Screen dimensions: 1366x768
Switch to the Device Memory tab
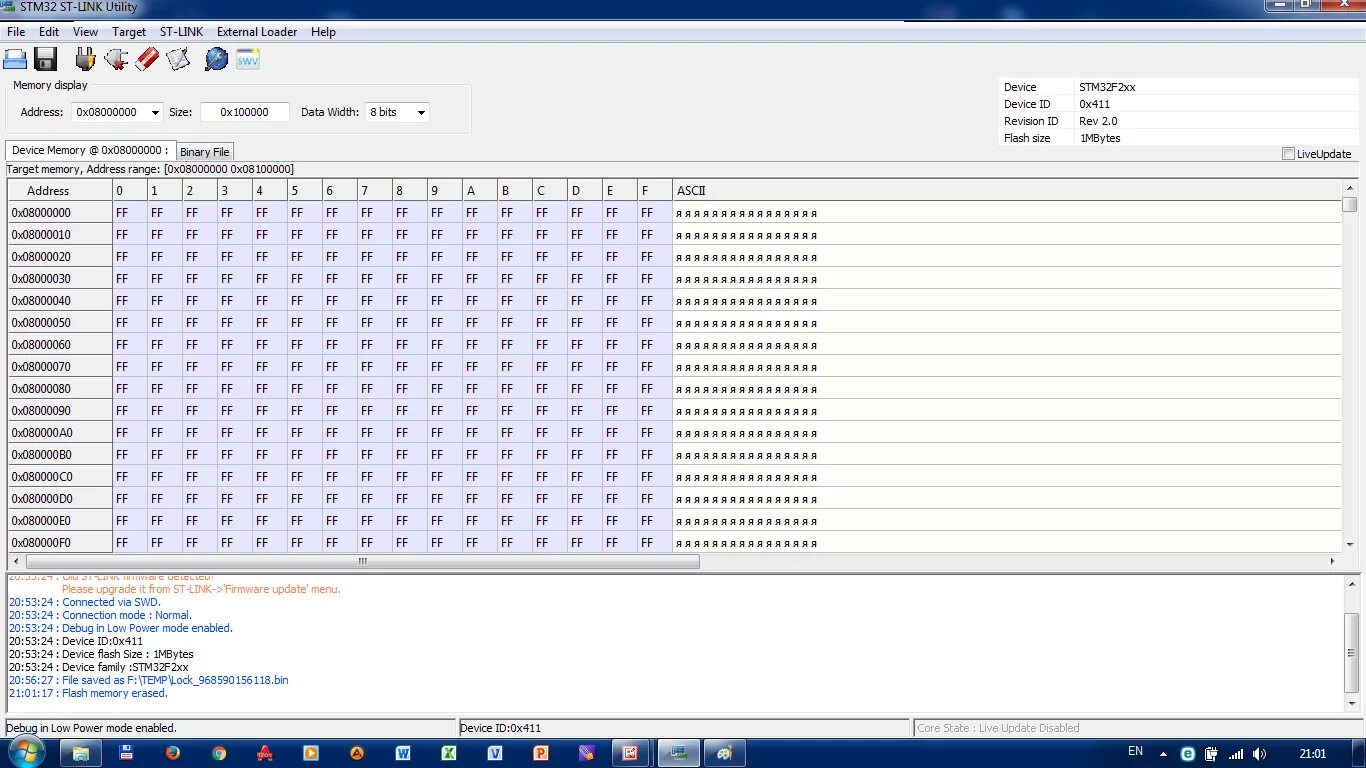pos(91,150)
